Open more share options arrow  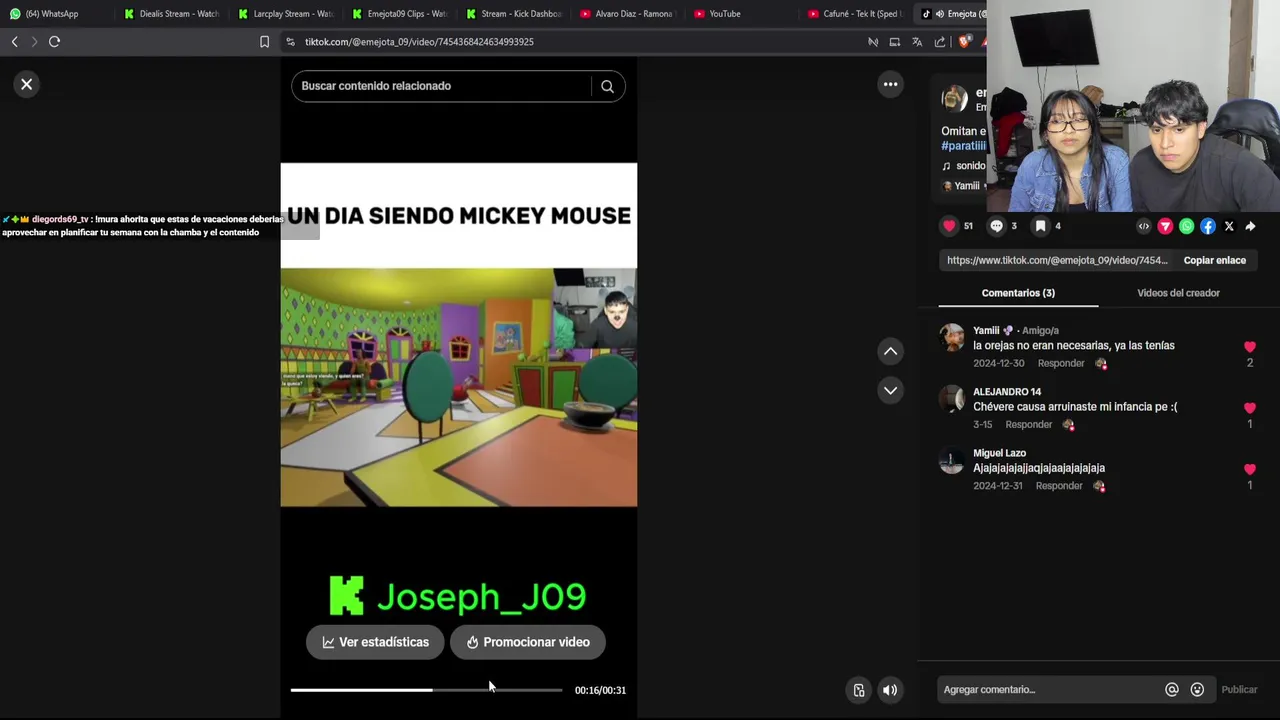tap(1250, 226)
